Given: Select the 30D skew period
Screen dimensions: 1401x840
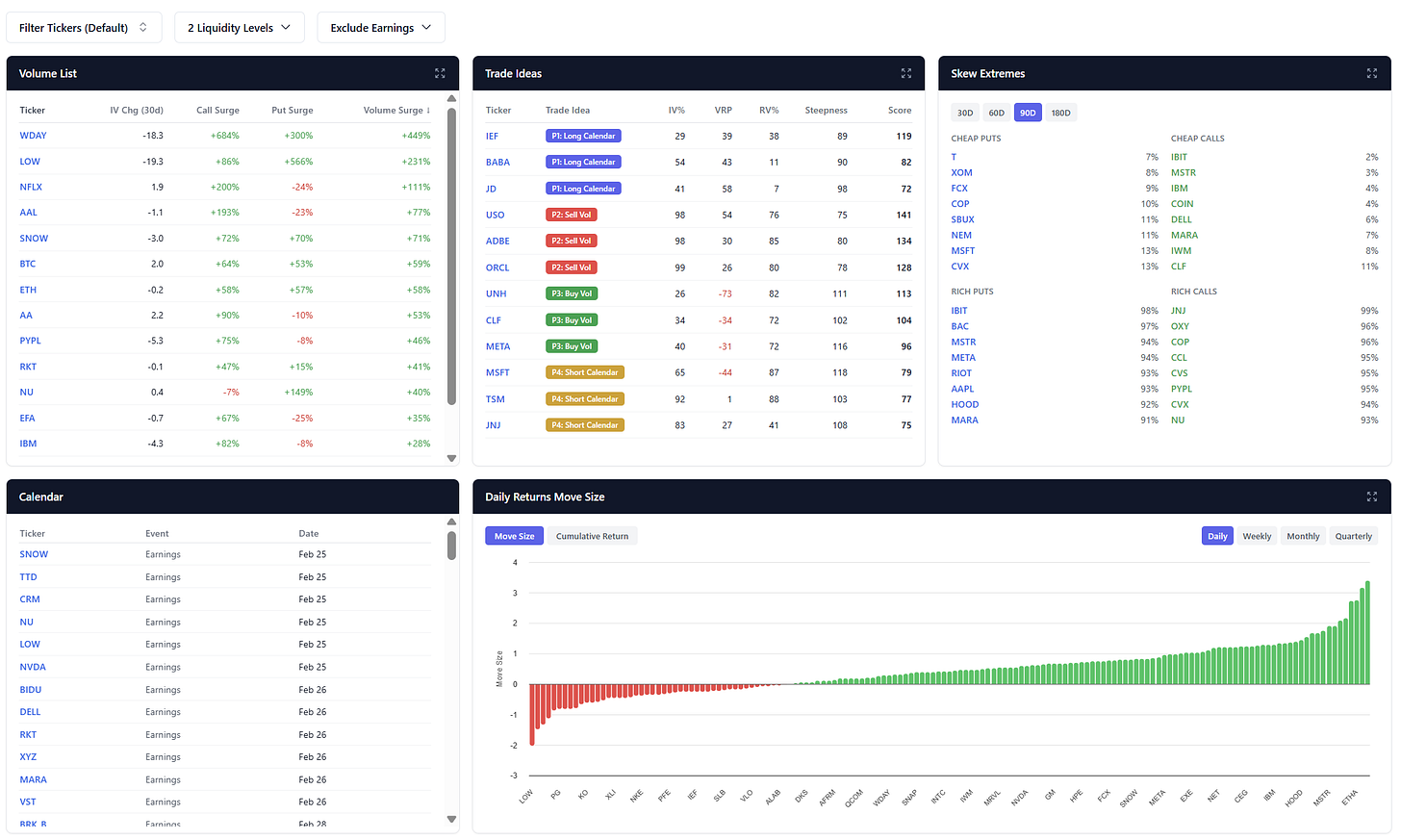Looking at the screenshot, I should click(x=965, y=113).
